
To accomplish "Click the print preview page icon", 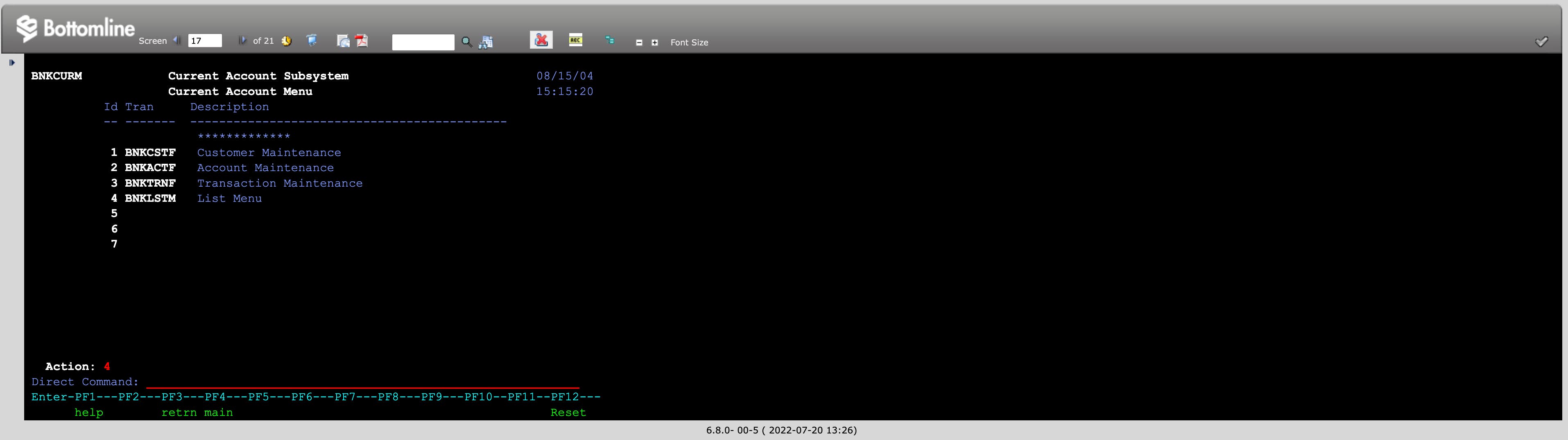I will 343,41.
